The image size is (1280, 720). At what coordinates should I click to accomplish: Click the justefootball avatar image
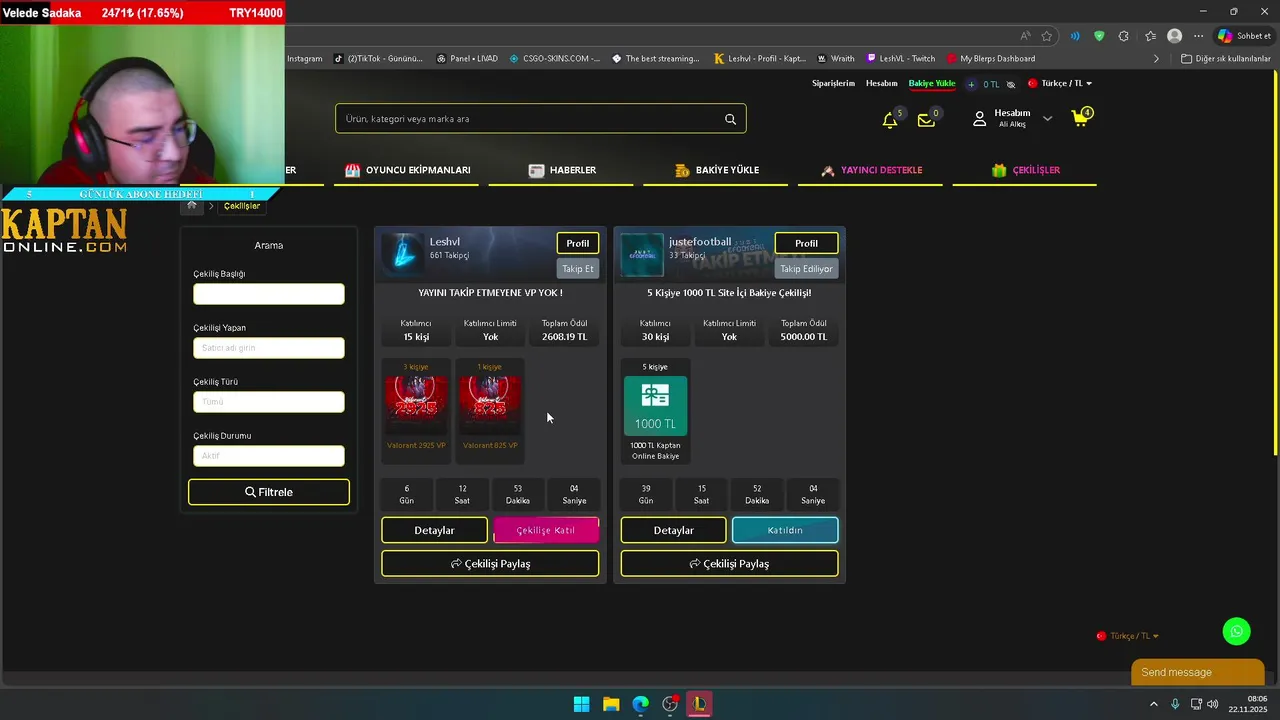coord(642,254)
